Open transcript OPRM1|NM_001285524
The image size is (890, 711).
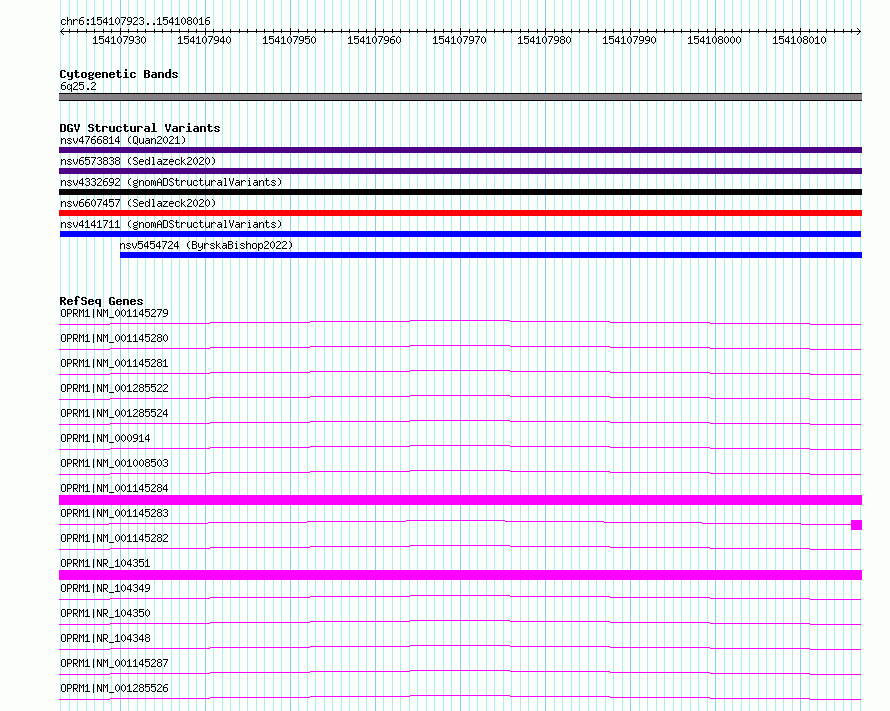pos(114,413)
